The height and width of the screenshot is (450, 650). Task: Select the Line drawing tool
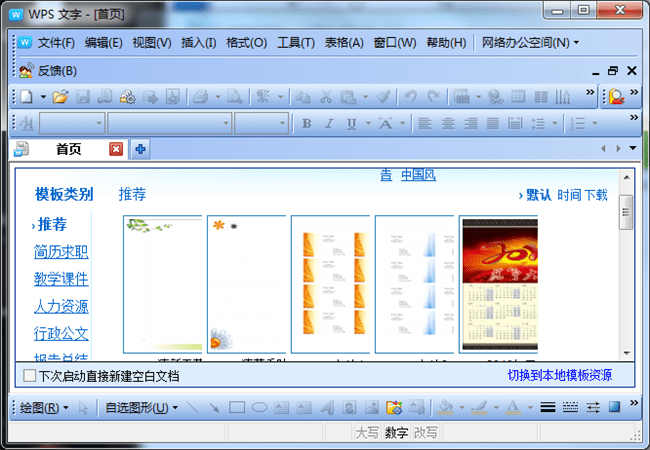(x=192, y=408)
